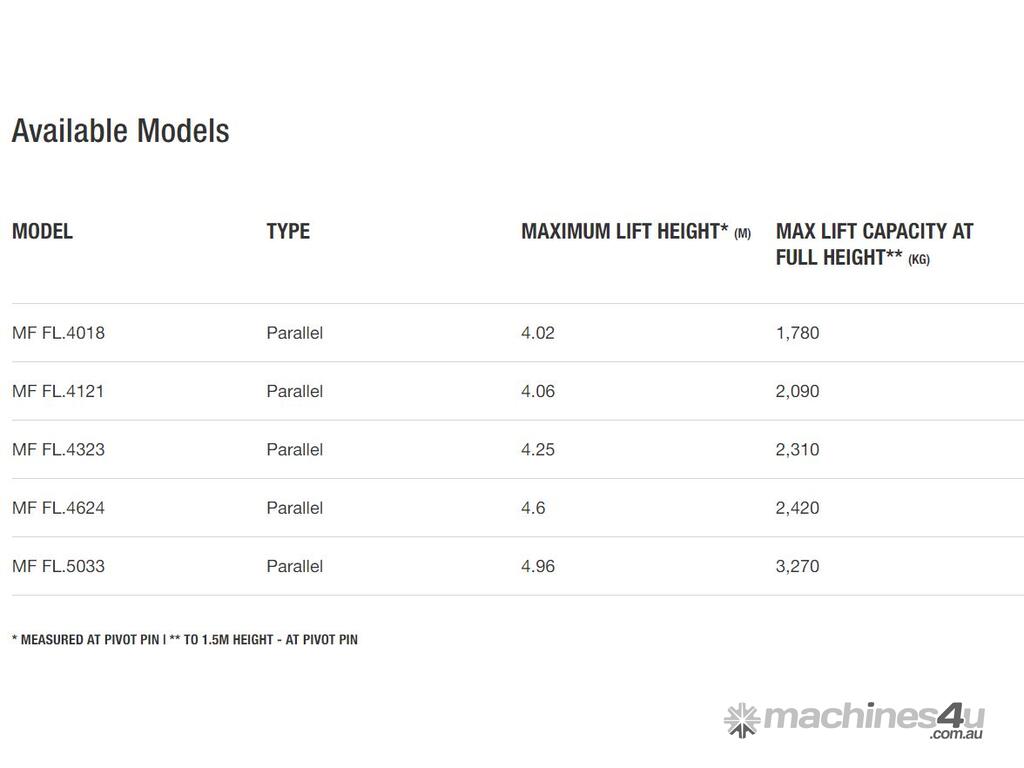Click the MAX LIFT CAPACITY column header
1024x768 pixels.
tap(874, 244)
